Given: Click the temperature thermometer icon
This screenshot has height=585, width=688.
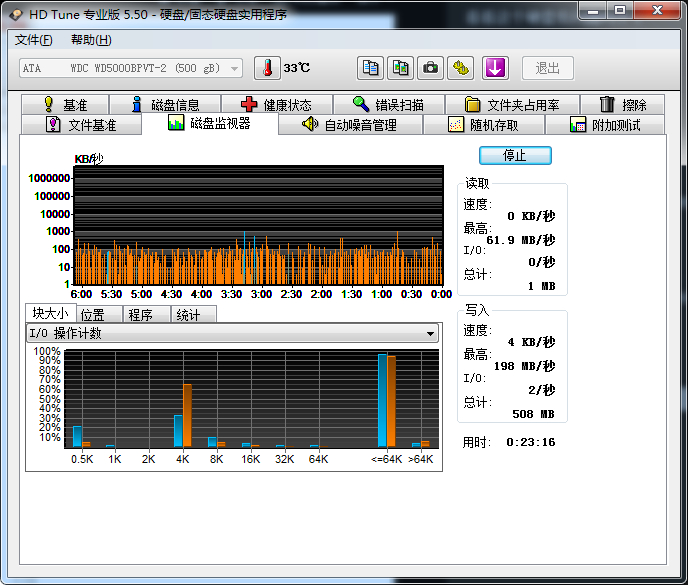Looking at the screenshot, I should click(x=267, y=68).
